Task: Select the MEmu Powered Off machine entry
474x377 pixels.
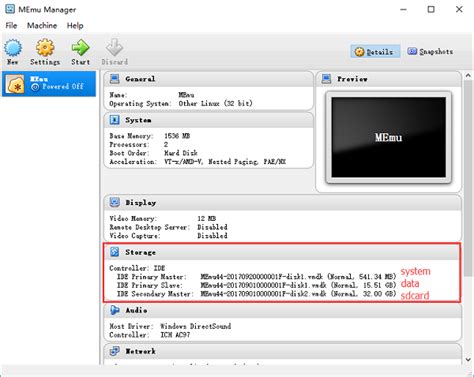Action: pyautogui.click(x=49, y=84)
